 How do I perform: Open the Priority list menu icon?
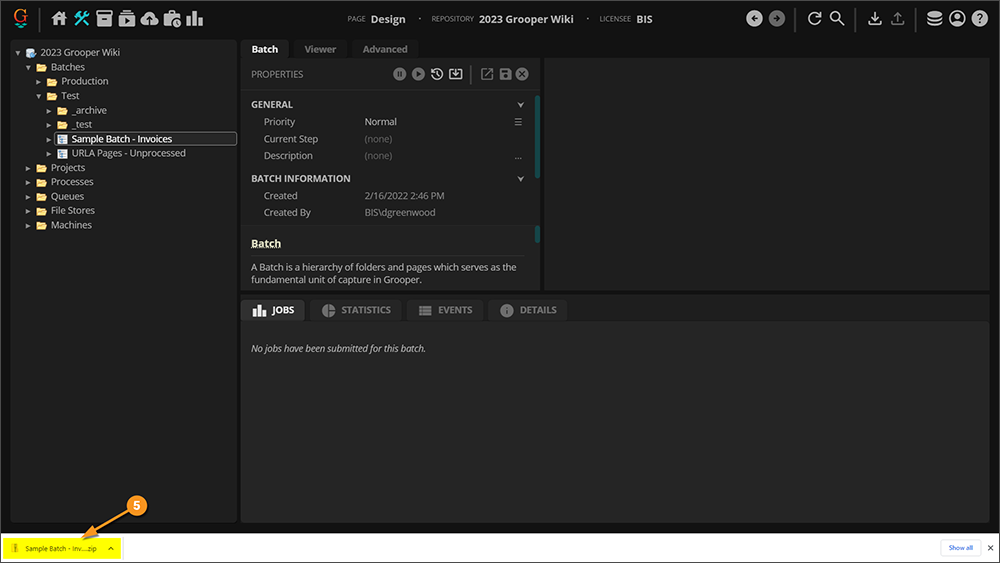tap(518, 122)
